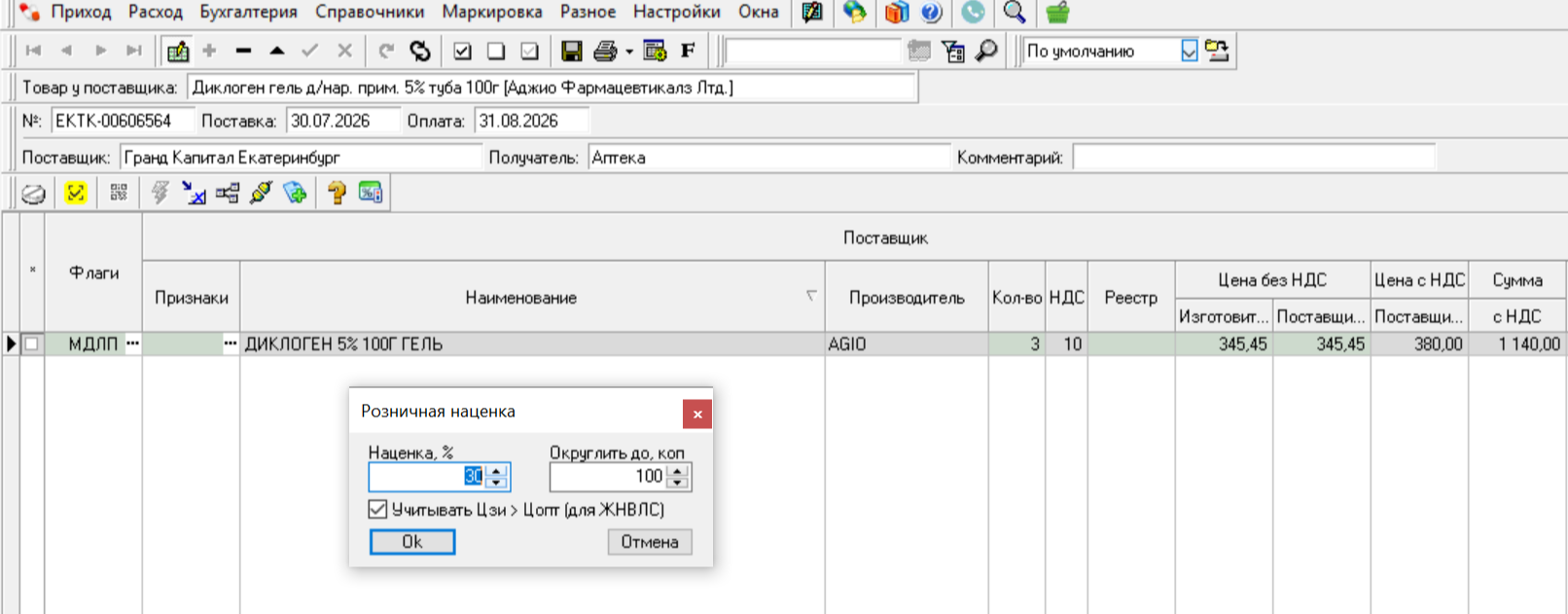Click the invert selection gray checkbox icon
Image resolution: width=1568 pixels, height=614 pixels.
pos(529,51)
